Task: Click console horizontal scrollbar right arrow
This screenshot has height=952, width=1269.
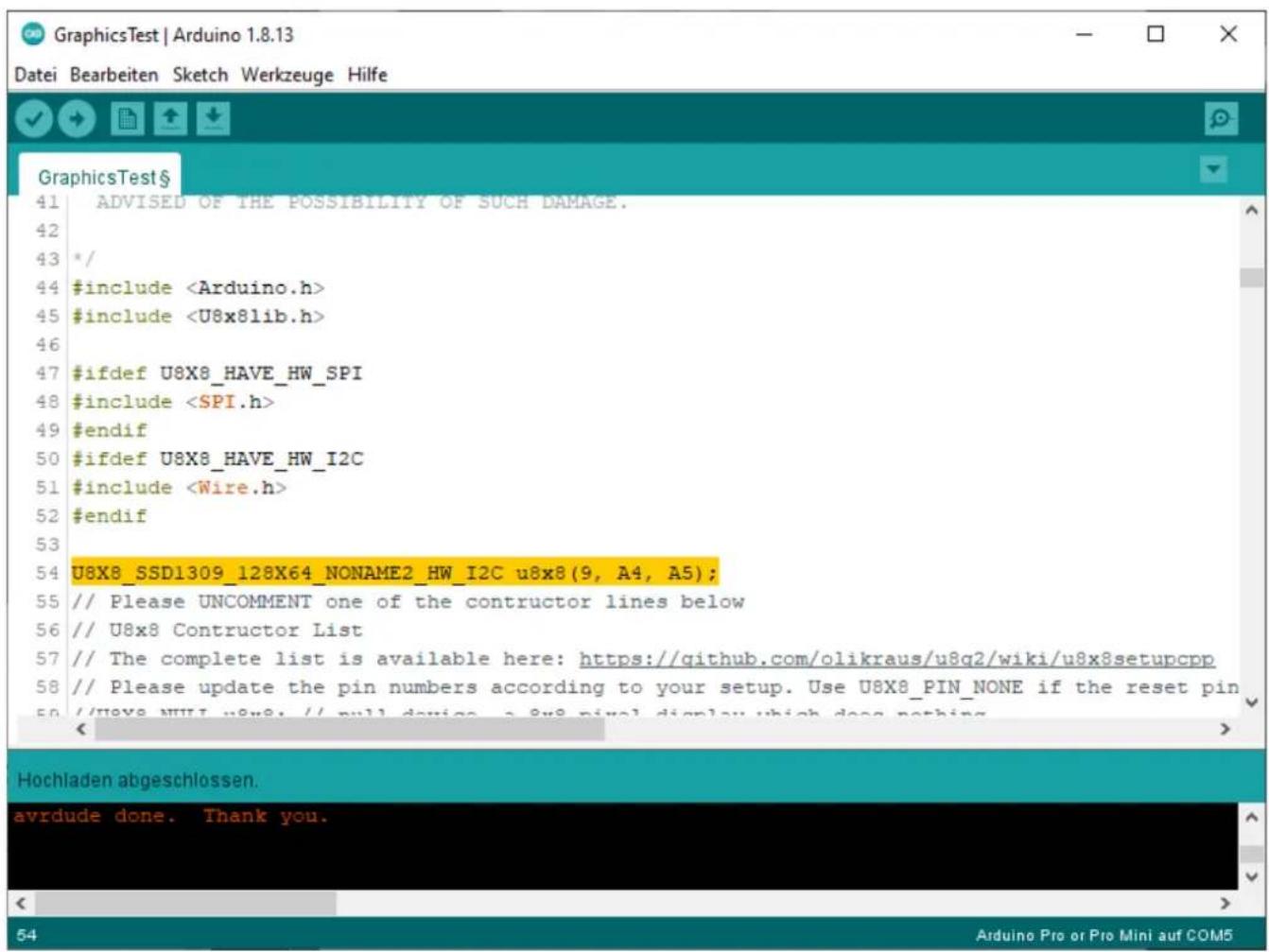Action: pyautogui.click(x=1226, y=903)
